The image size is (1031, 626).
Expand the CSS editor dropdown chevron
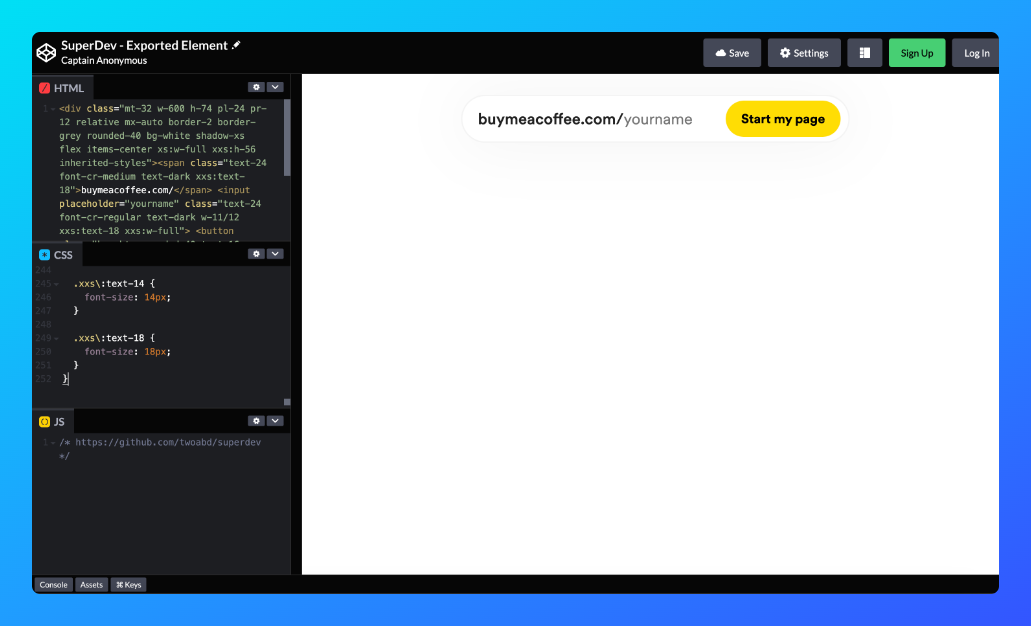point(275,254)
